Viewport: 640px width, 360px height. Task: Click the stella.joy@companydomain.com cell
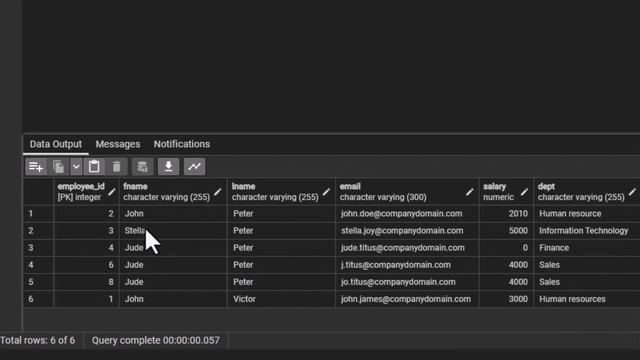click(x=407, y=231)
